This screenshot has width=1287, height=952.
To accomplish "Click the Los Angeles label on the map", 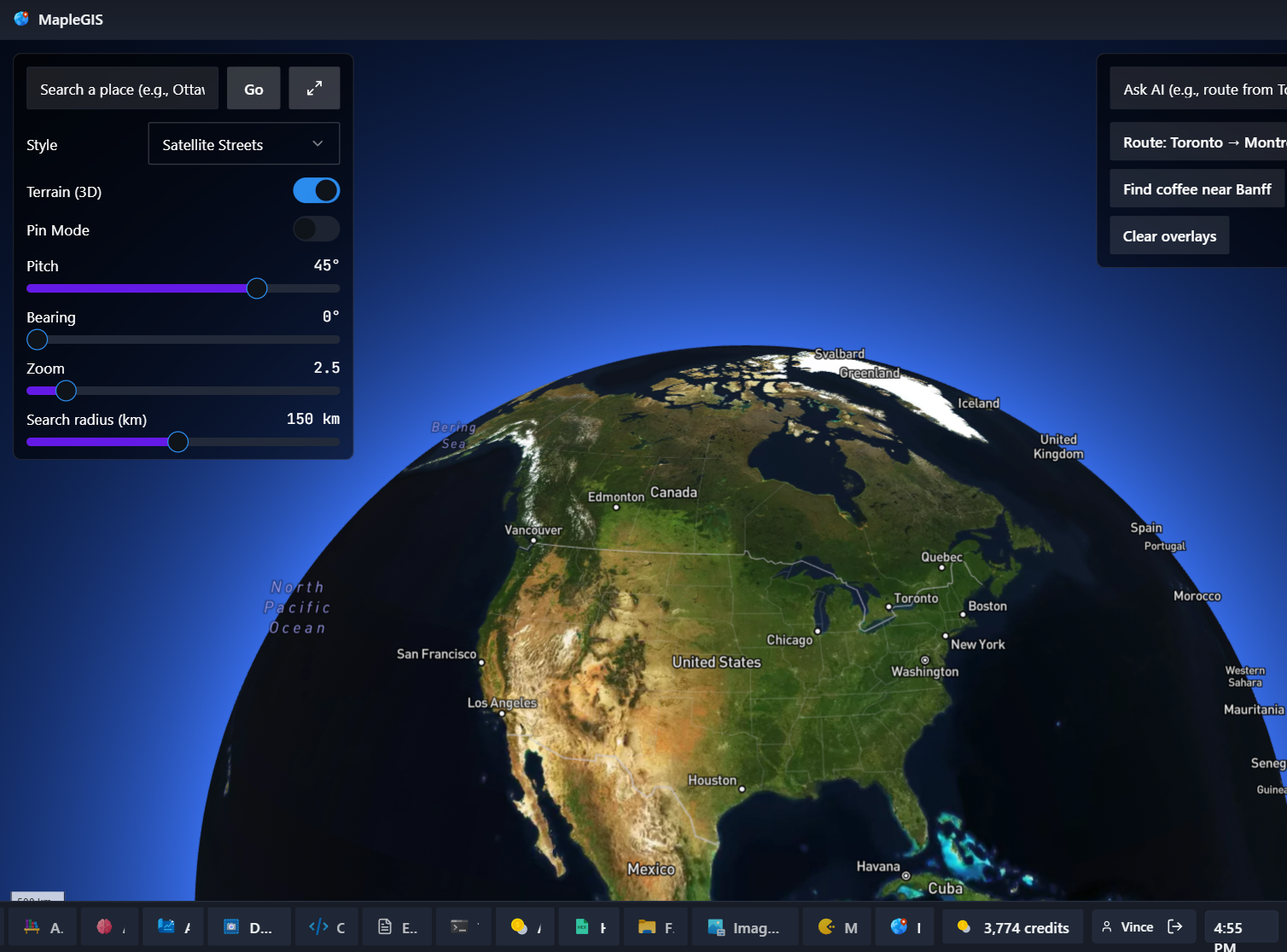I will coord(502,703).
